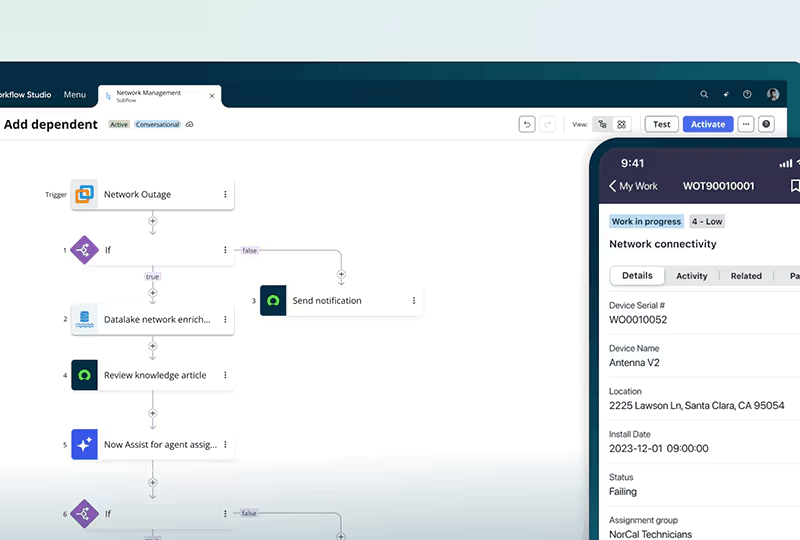
Task: Open Review knowledge article options menu
Action: tap(225, 375)
